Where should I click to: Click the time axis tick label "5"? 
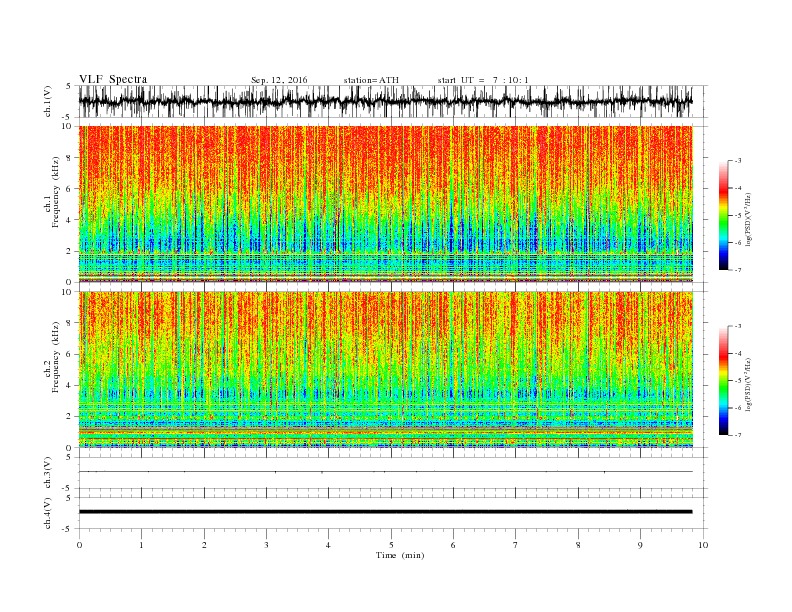click(391, 545)
